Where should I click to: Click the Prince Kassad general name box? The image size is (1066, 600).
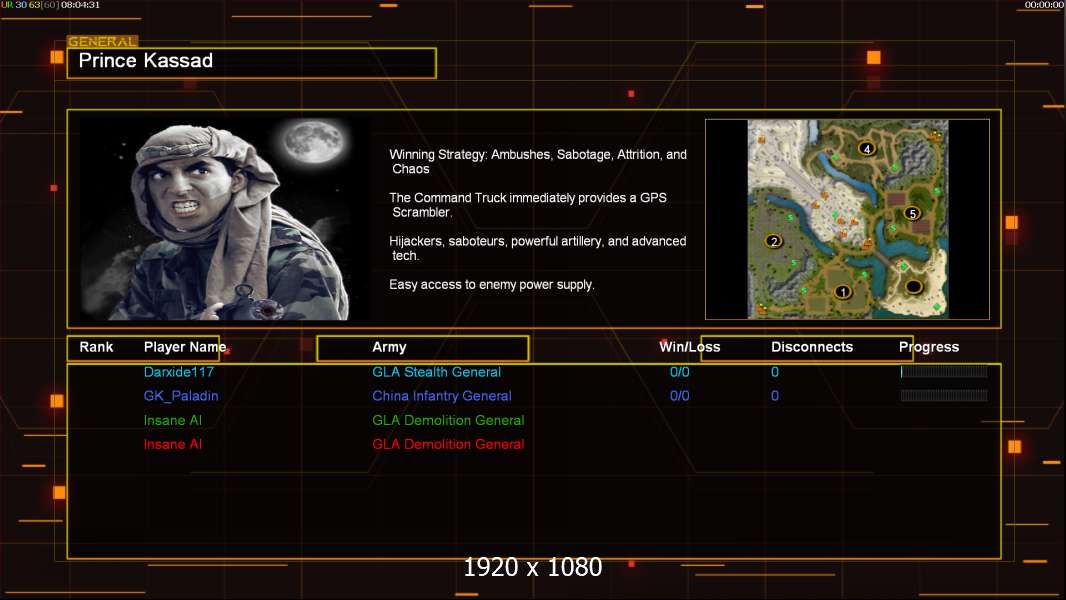(x=252, y=63)
